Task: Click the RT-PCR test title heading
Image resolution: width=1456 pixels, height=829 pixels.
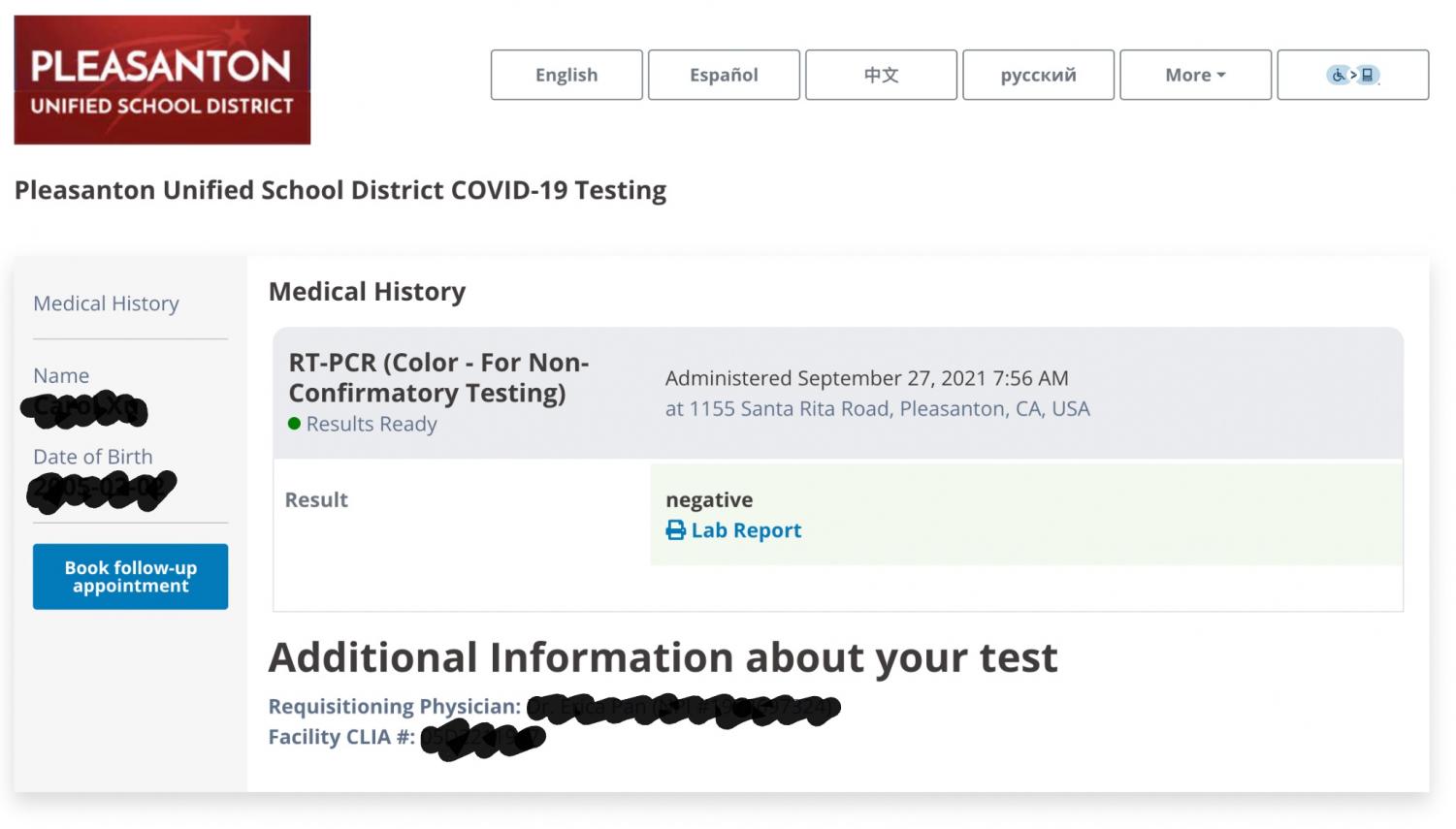Action: click(x=438, y=377)
